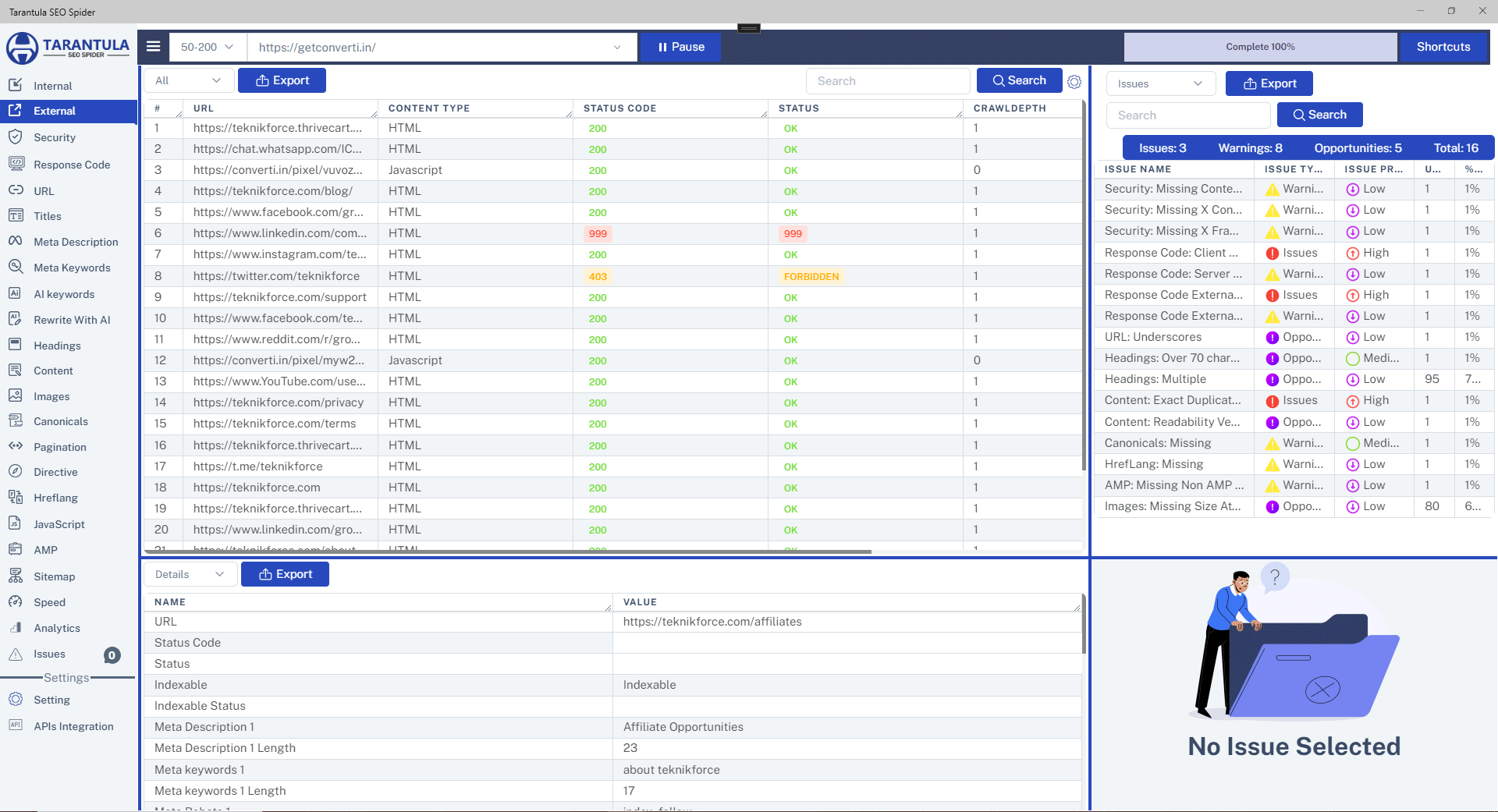
Task: Click the Hreflang sidebar icon
Action: (16, 497)
